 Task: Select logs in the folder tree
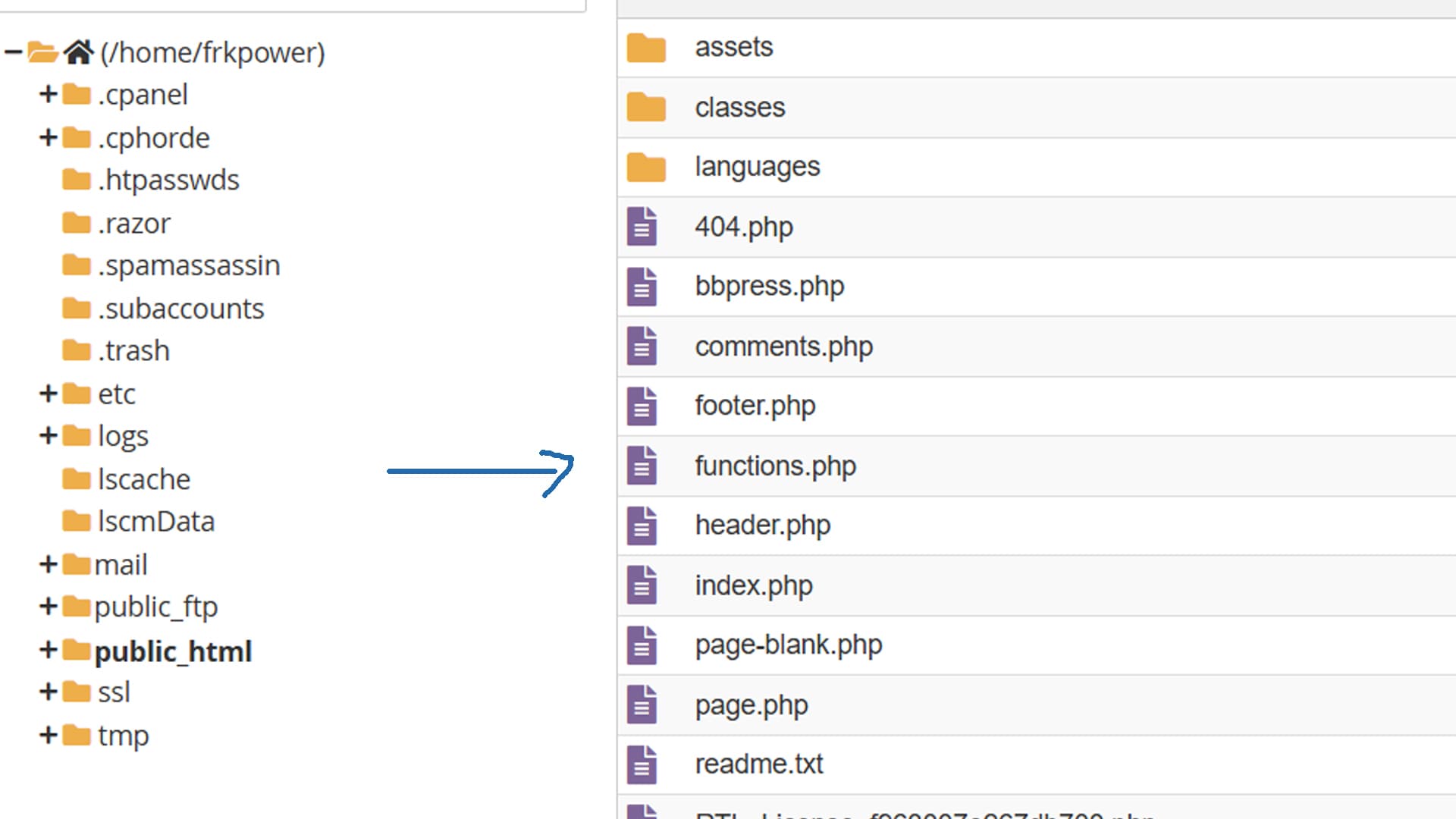click(x=123, y=437)
